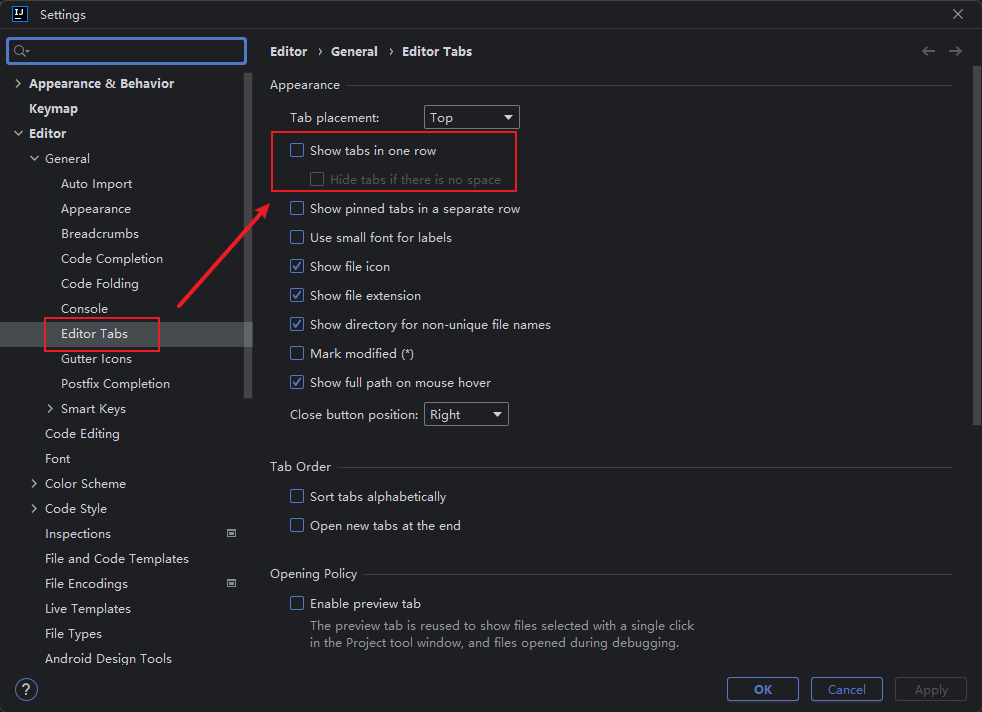The width and height of the screenshot is (982, 712).
Task: Uncheck Show file icon
Action: coord(297,266)
